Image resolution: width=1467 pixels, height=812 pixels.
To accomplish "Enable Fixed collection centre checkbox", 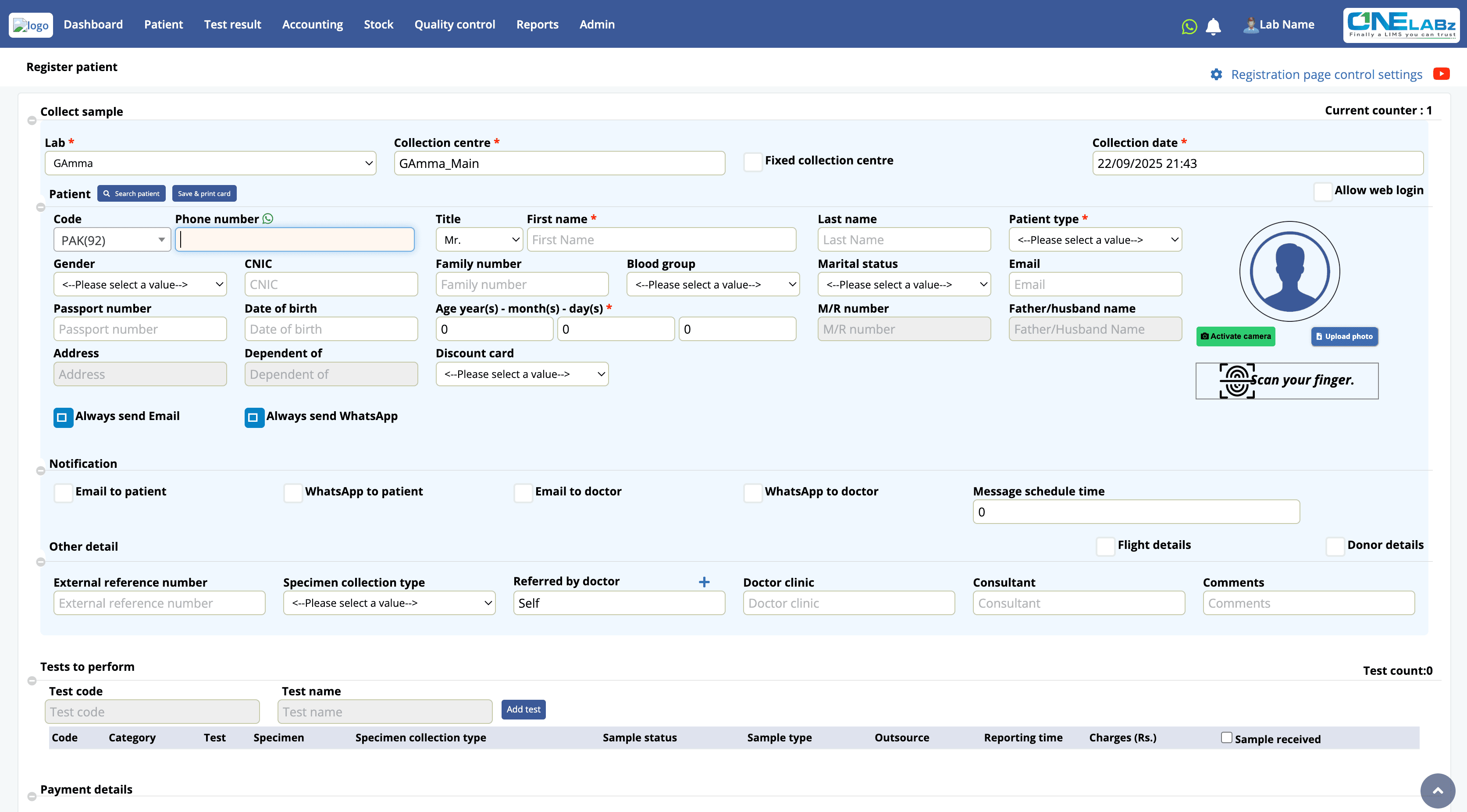I will pyautogui.click(x=753, y=162).
